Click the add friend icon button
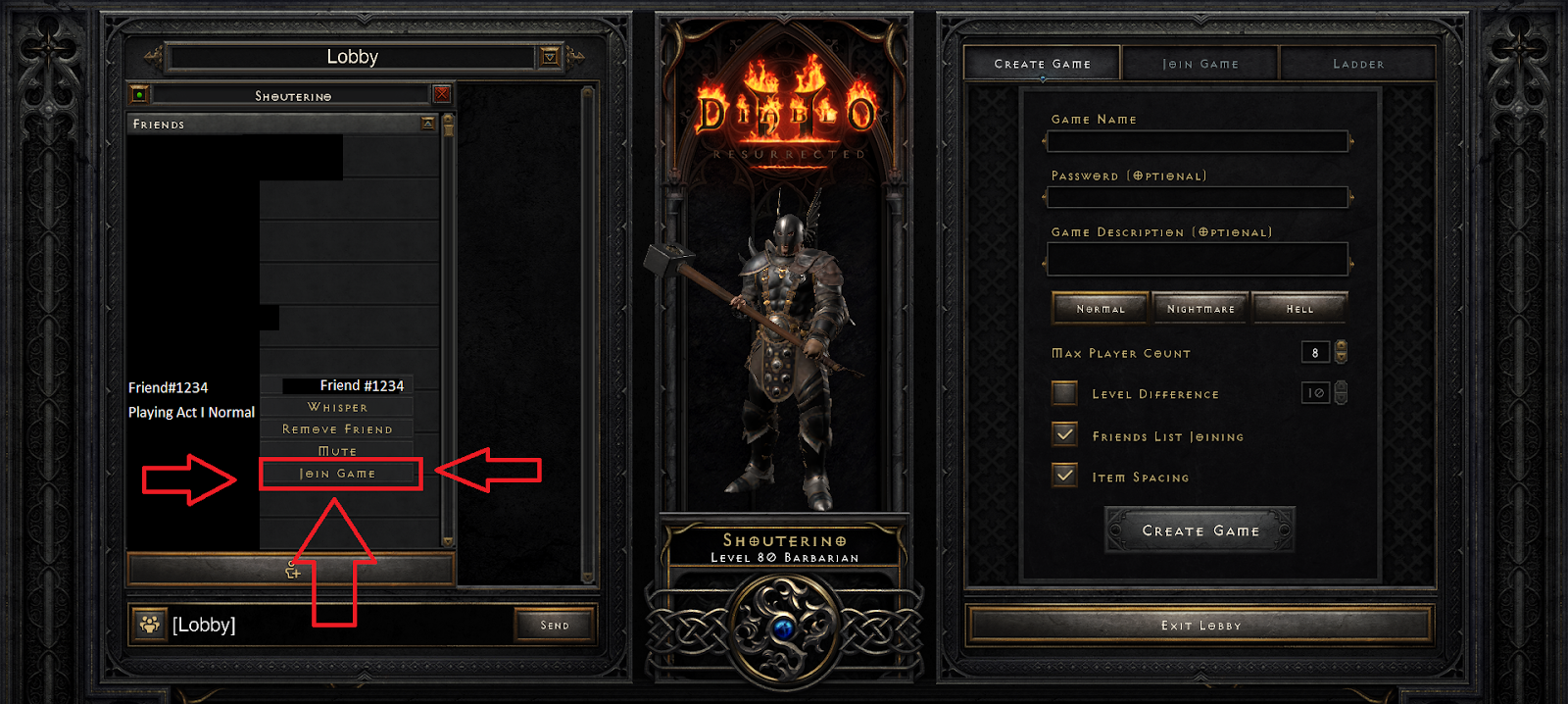Viewport: 1568px width, 704px height. coord(291,569)
